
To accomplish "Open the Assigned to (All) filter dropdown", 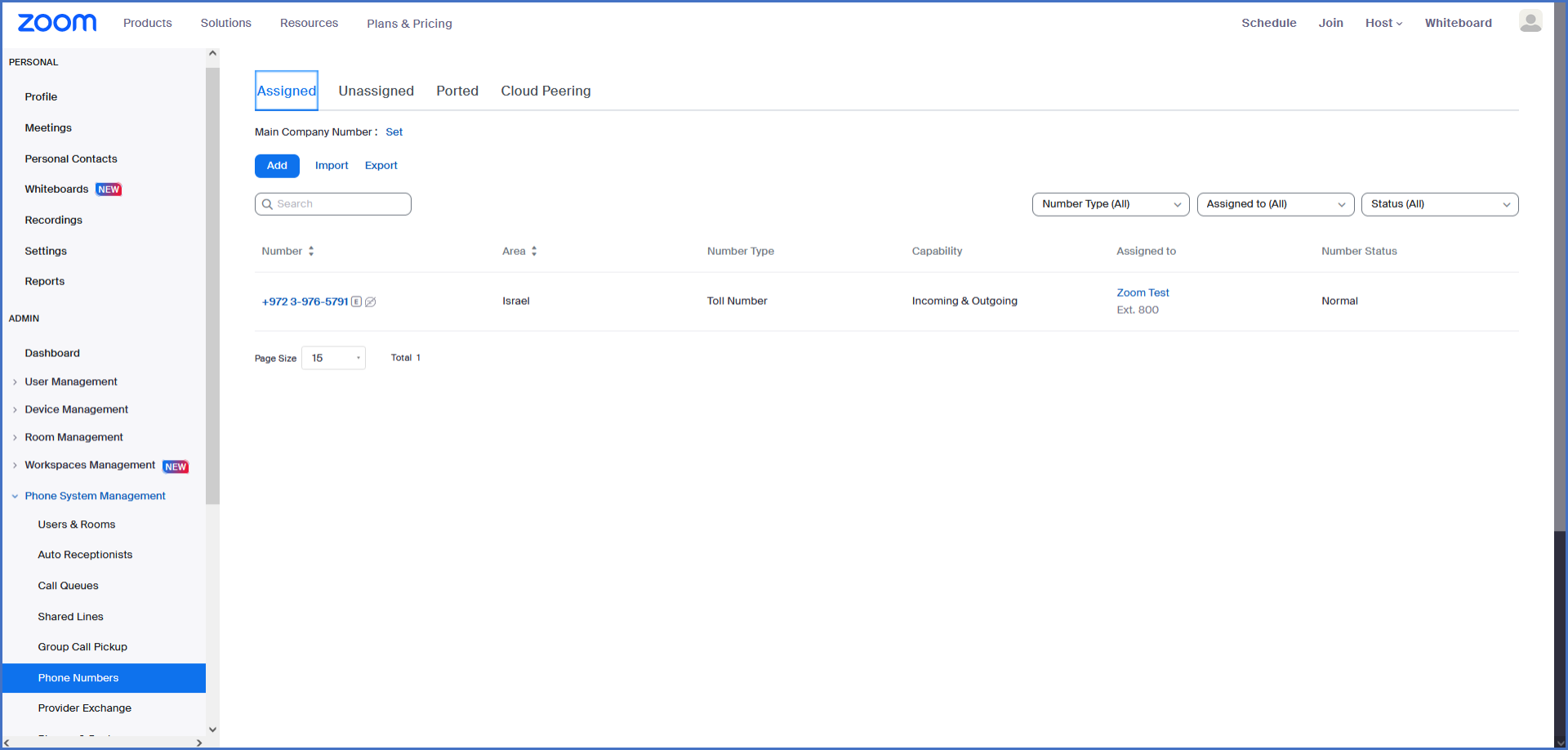I will (x=1276, y=204).
